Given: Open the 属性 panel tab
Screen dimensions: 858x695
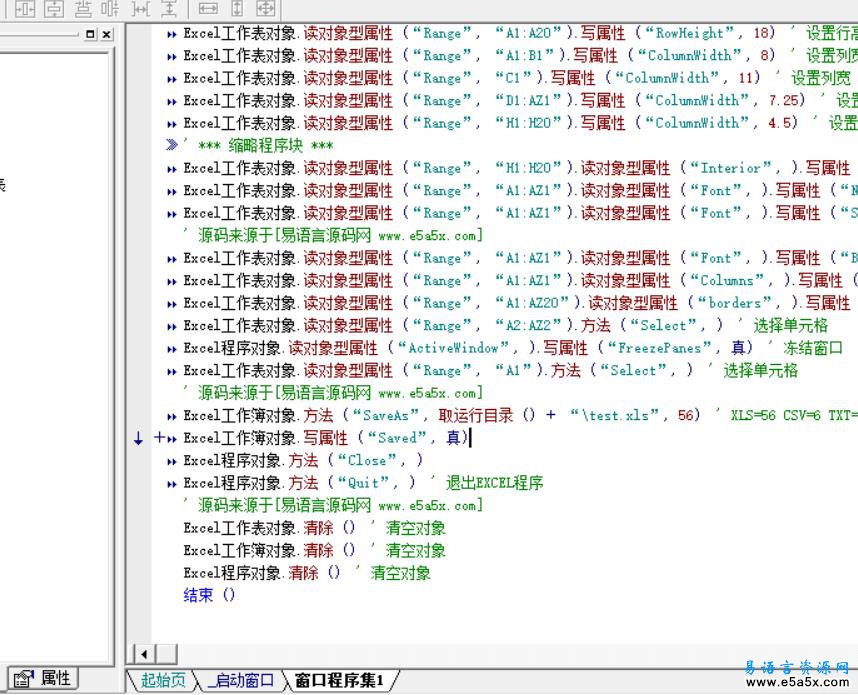Looking at the screenshot, I should (43, 679).
